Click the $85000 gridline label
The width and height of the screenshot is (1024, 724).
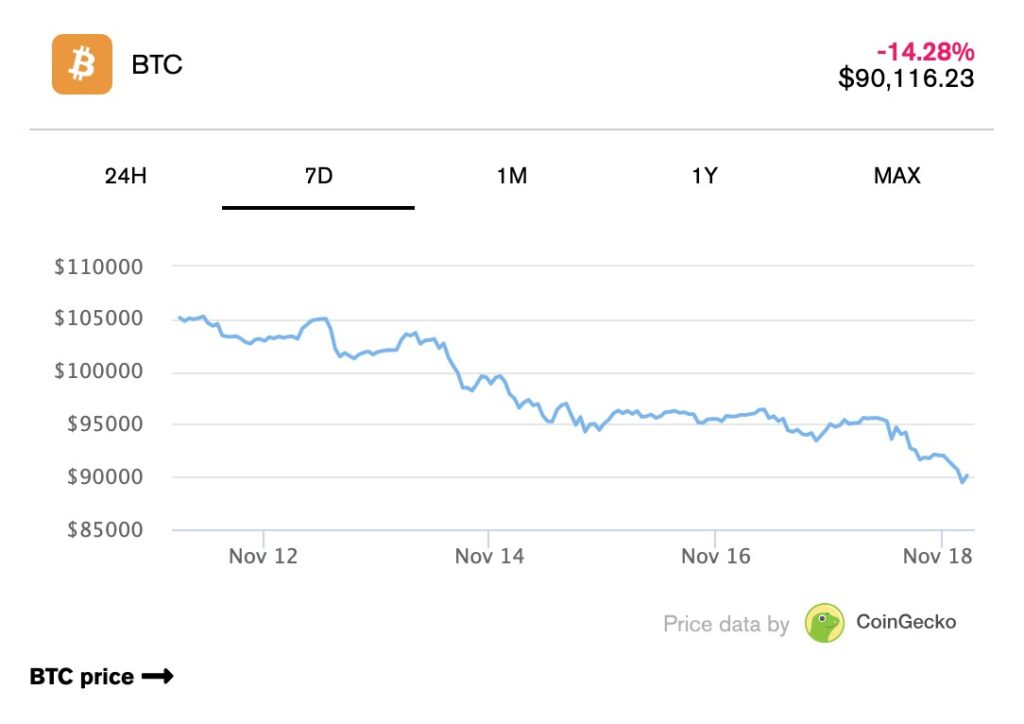pos(106,530)
